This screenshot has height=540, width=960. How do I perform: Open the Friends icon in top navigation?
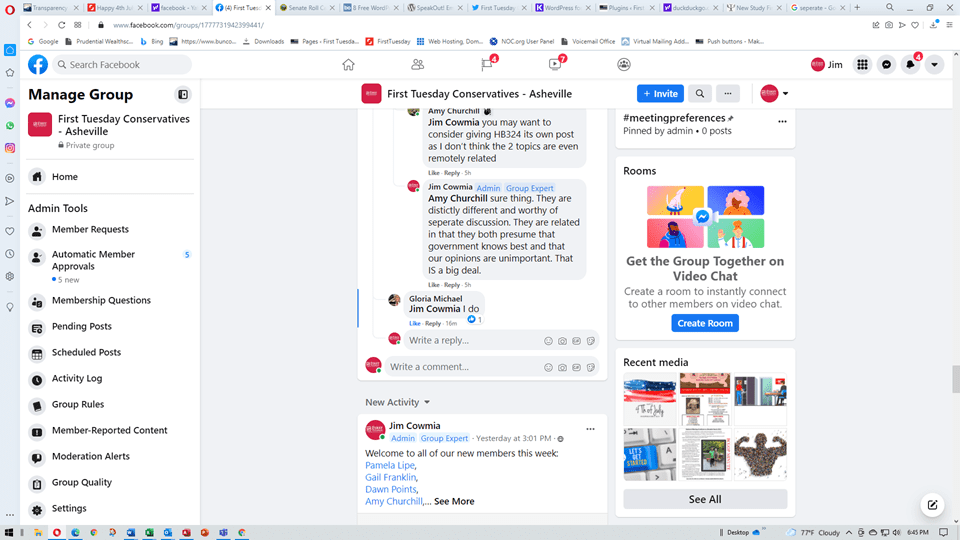point(417,65)
